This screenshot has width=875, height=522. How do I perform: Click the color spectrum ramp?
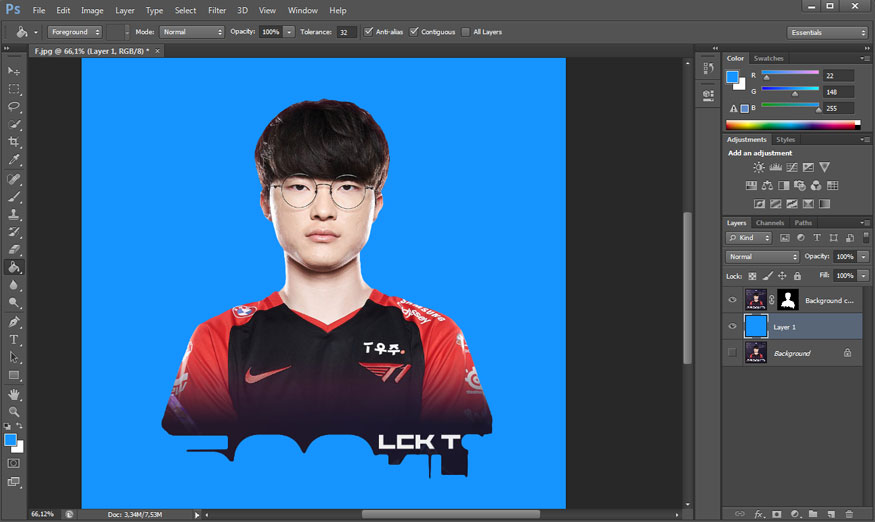[x=792, y=124]
